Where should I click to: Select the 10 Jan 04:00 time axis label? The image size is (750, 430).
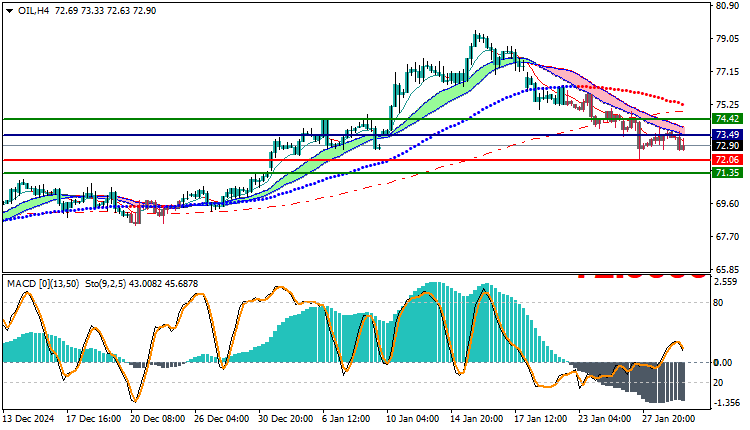[x=414, y=419]
